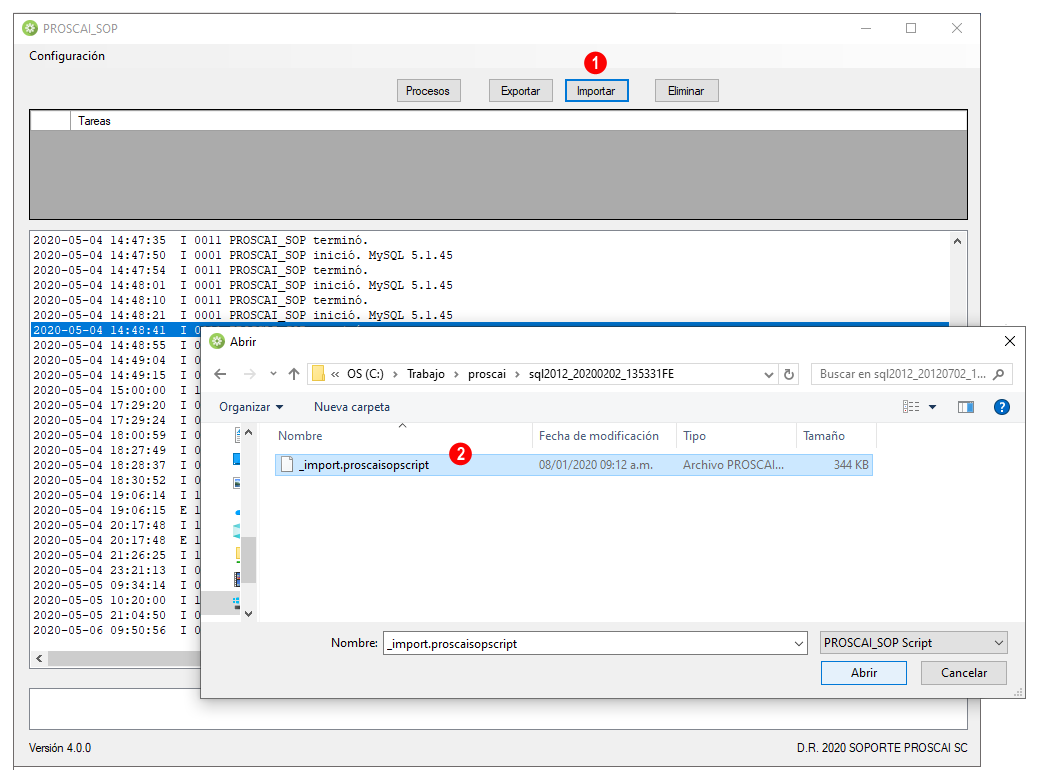This screenshot has height=782, width=1038.
Task: Click the PROSCAI_SOP title bar icon
Action: pos(30,28)
